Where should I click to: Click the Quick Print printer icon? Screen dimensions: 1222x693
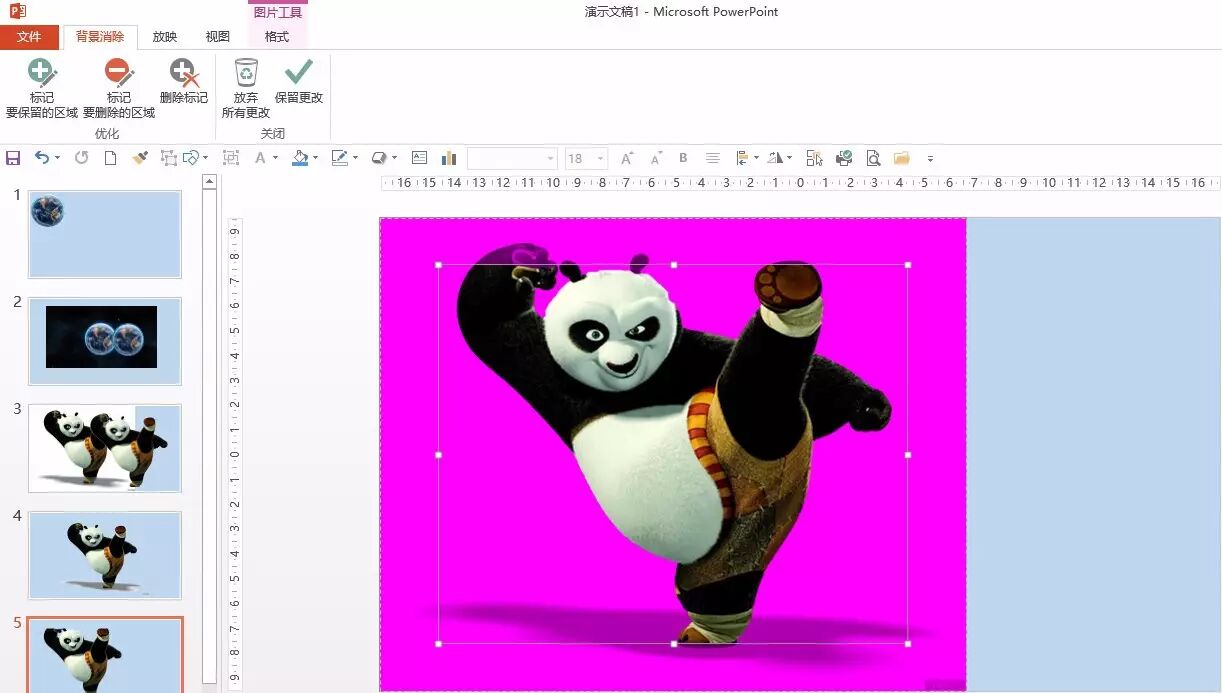click(844, 158)
